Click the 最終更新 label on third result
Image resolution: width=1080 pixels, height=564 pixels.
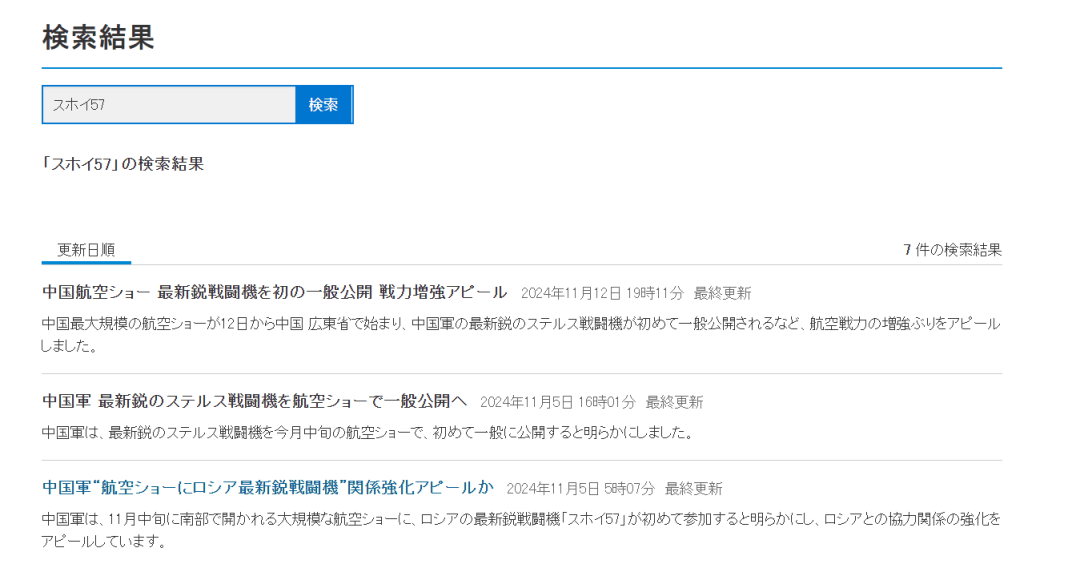point(693,489)
